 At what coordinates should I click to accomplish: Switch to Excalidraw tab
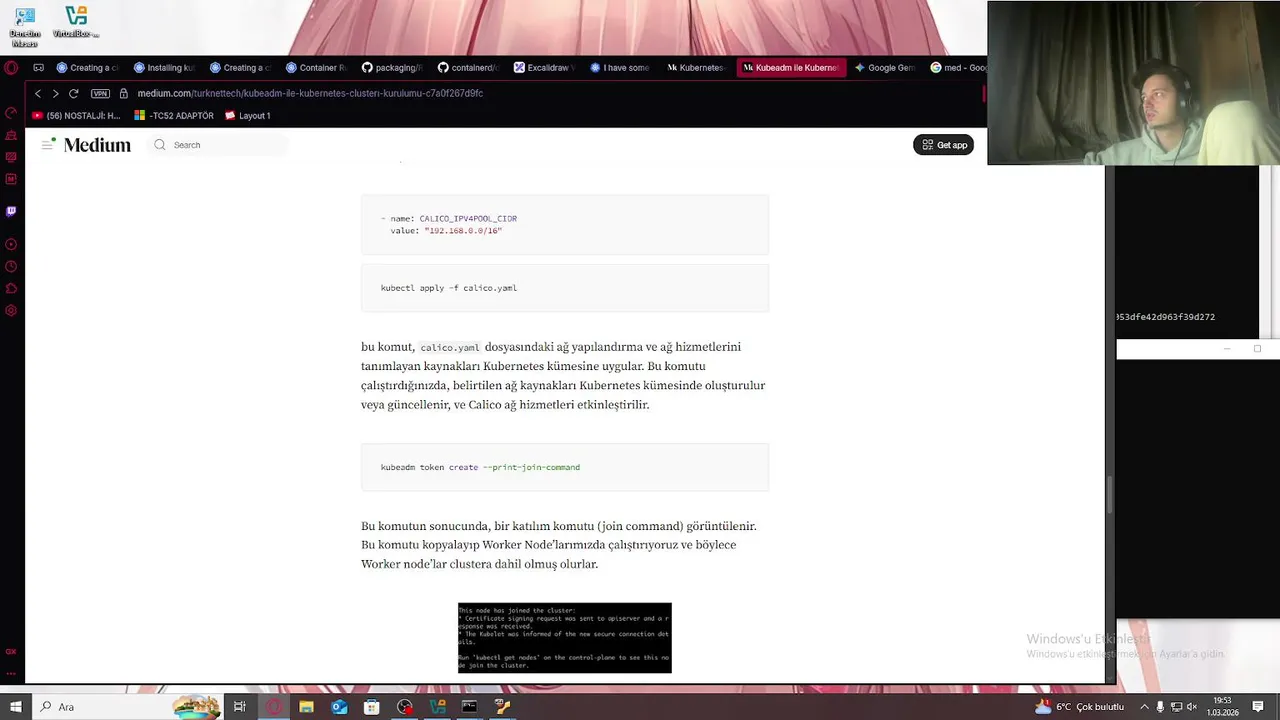coord(545,68)
